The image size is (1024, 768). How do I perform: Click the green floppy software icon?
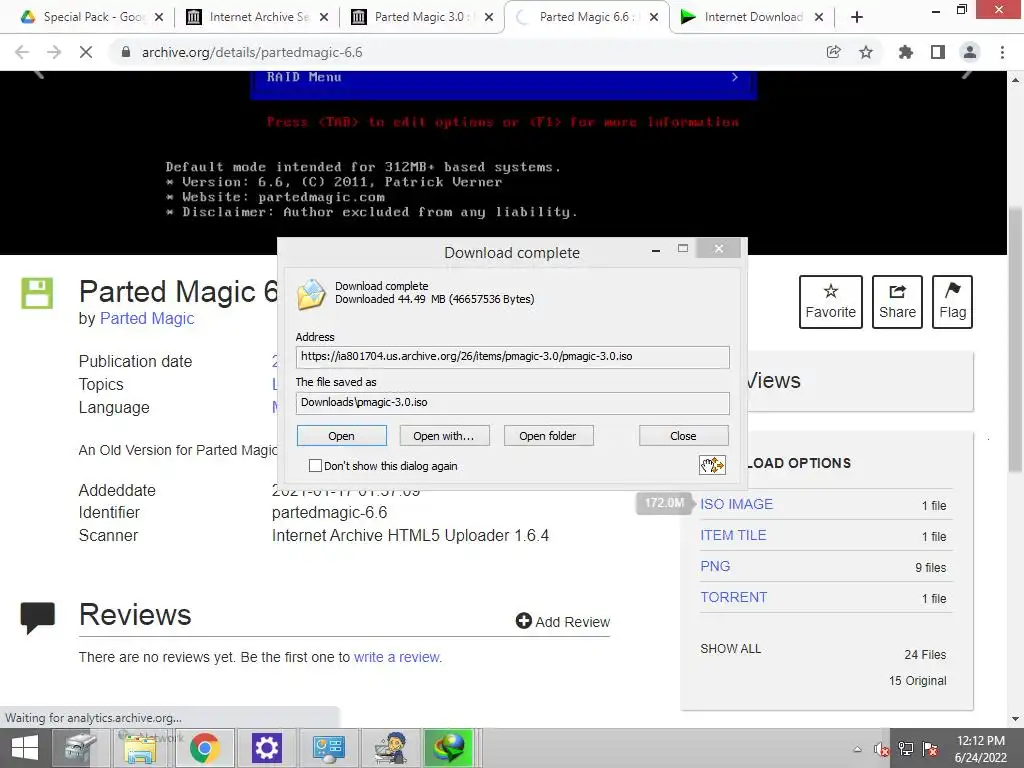37,293
